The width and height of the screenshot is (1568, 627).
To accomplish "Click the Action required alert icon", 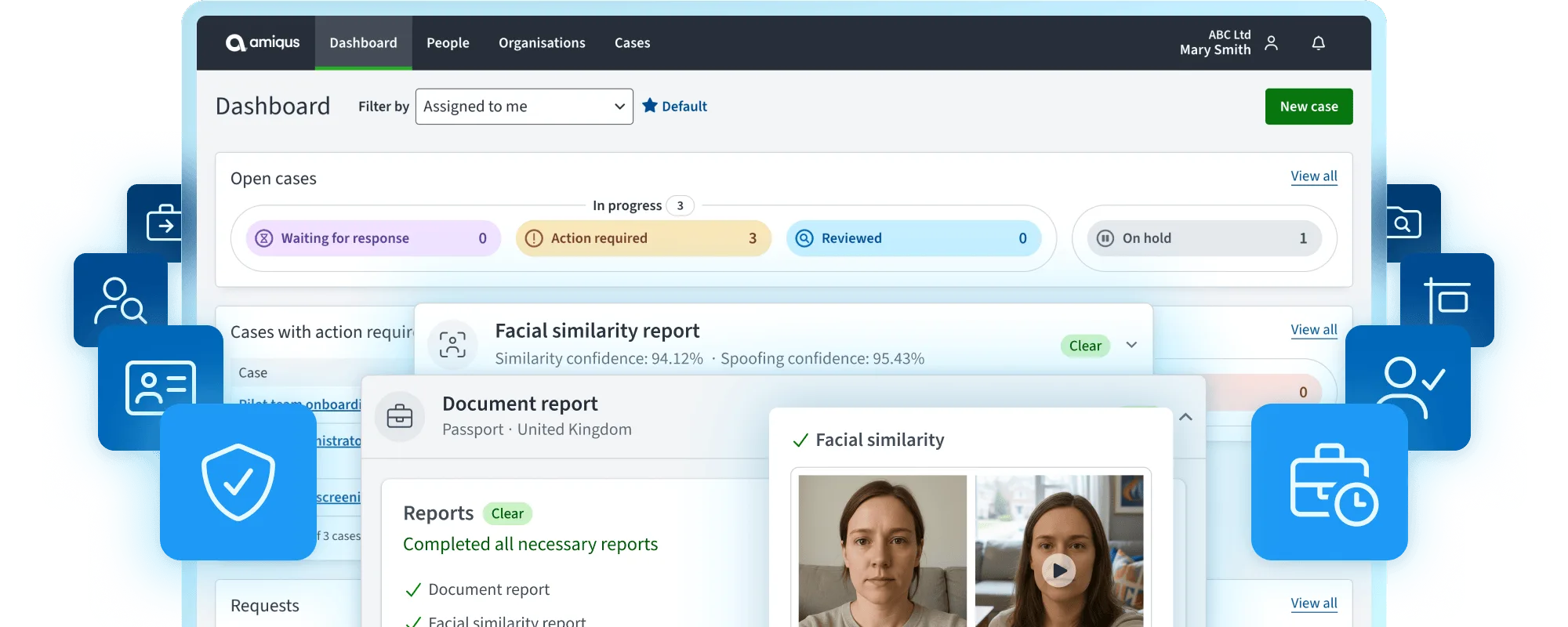I will click(x=534, y=238).
